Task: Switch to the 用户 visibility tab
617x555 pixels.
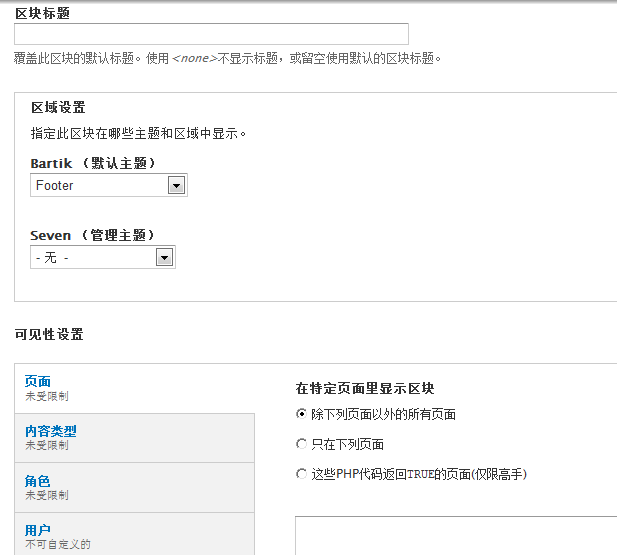Action: tap(135, 534)
